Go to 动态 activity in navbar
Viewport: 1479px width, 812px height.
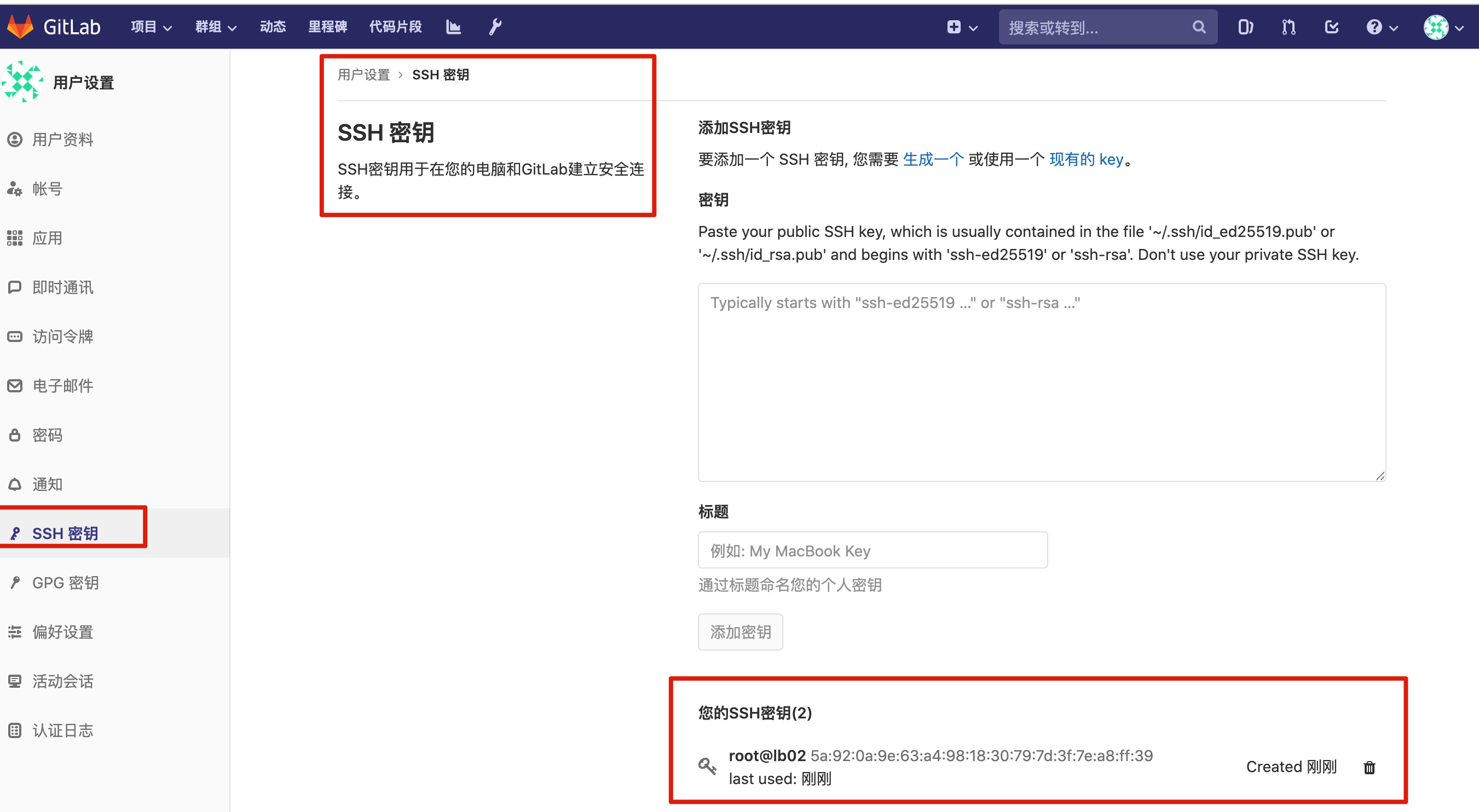[273, 26]
